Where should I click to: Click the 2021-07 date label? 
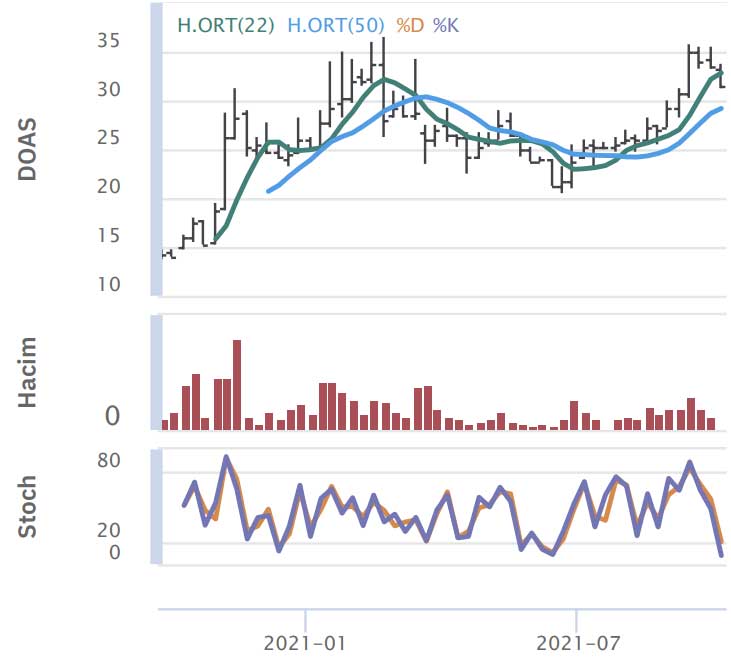tap(578, 644)
